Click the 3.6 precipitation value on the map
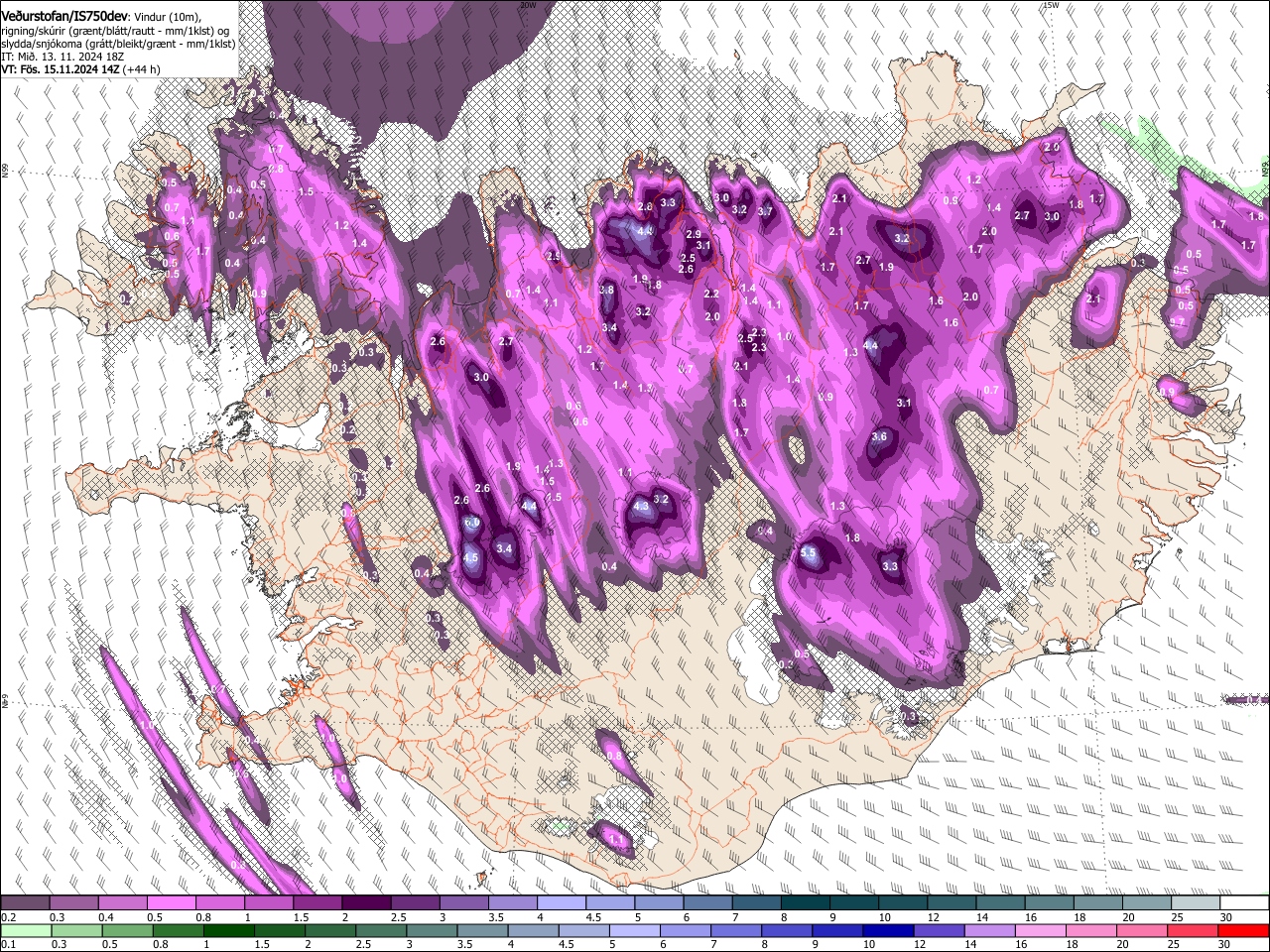 point(879,436)
